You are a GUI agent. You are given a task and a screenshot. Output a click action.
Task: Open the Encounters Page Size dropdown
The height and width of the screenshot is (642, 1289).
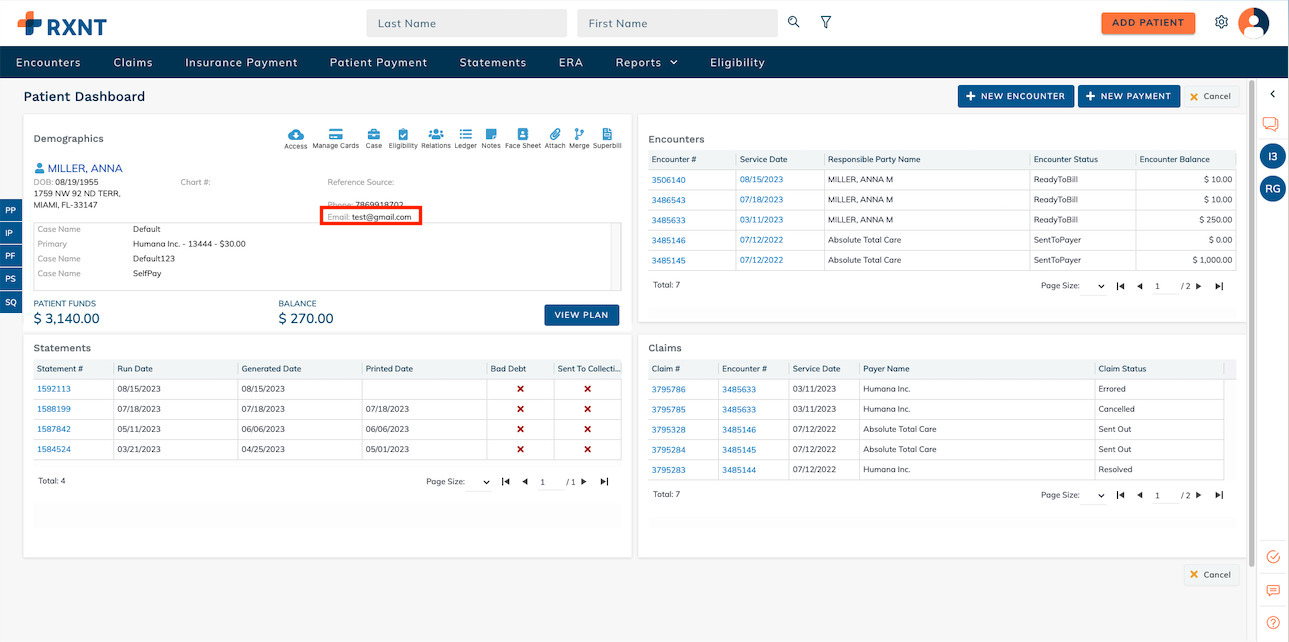coord(1094,286)
